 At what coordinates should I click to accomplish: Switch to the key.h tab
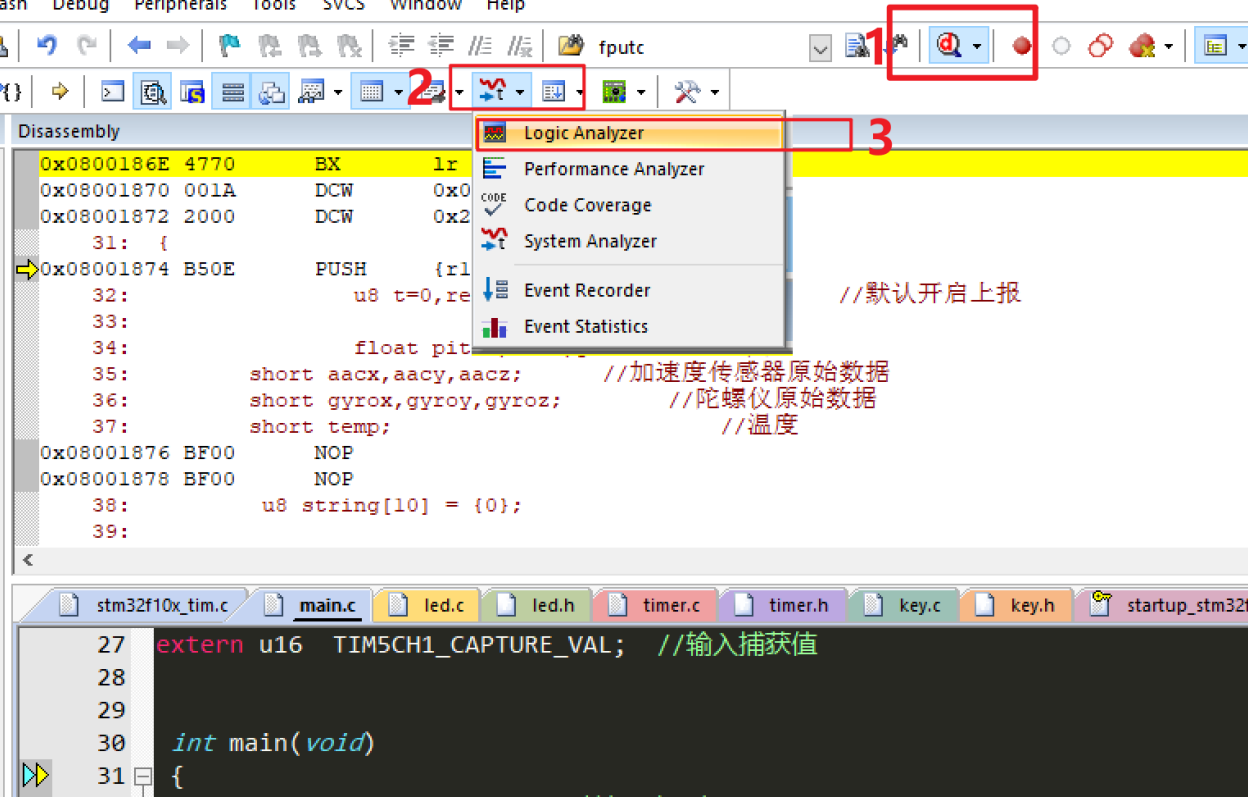(x=1015, y=605)
